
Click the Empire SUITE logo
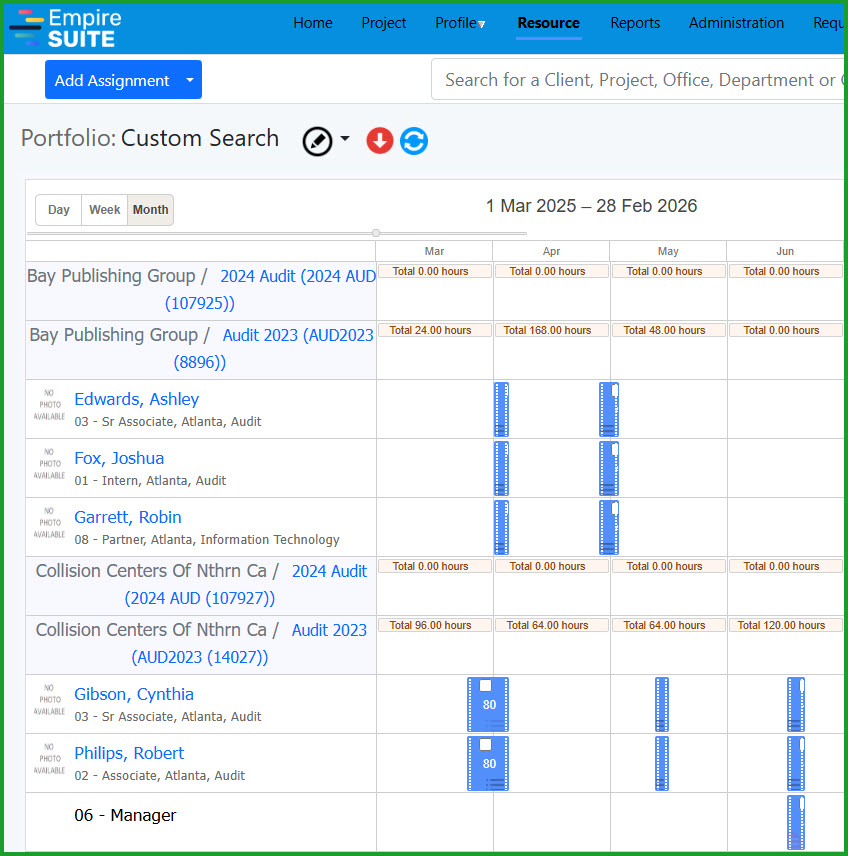[66, 27]
